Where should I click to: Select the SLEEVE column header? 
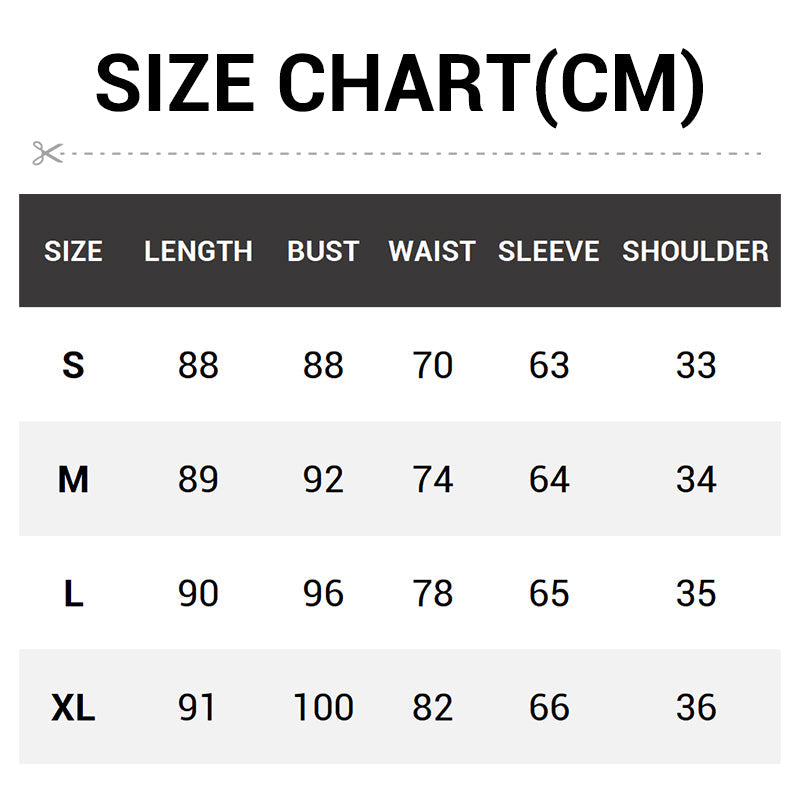(548, 251)
